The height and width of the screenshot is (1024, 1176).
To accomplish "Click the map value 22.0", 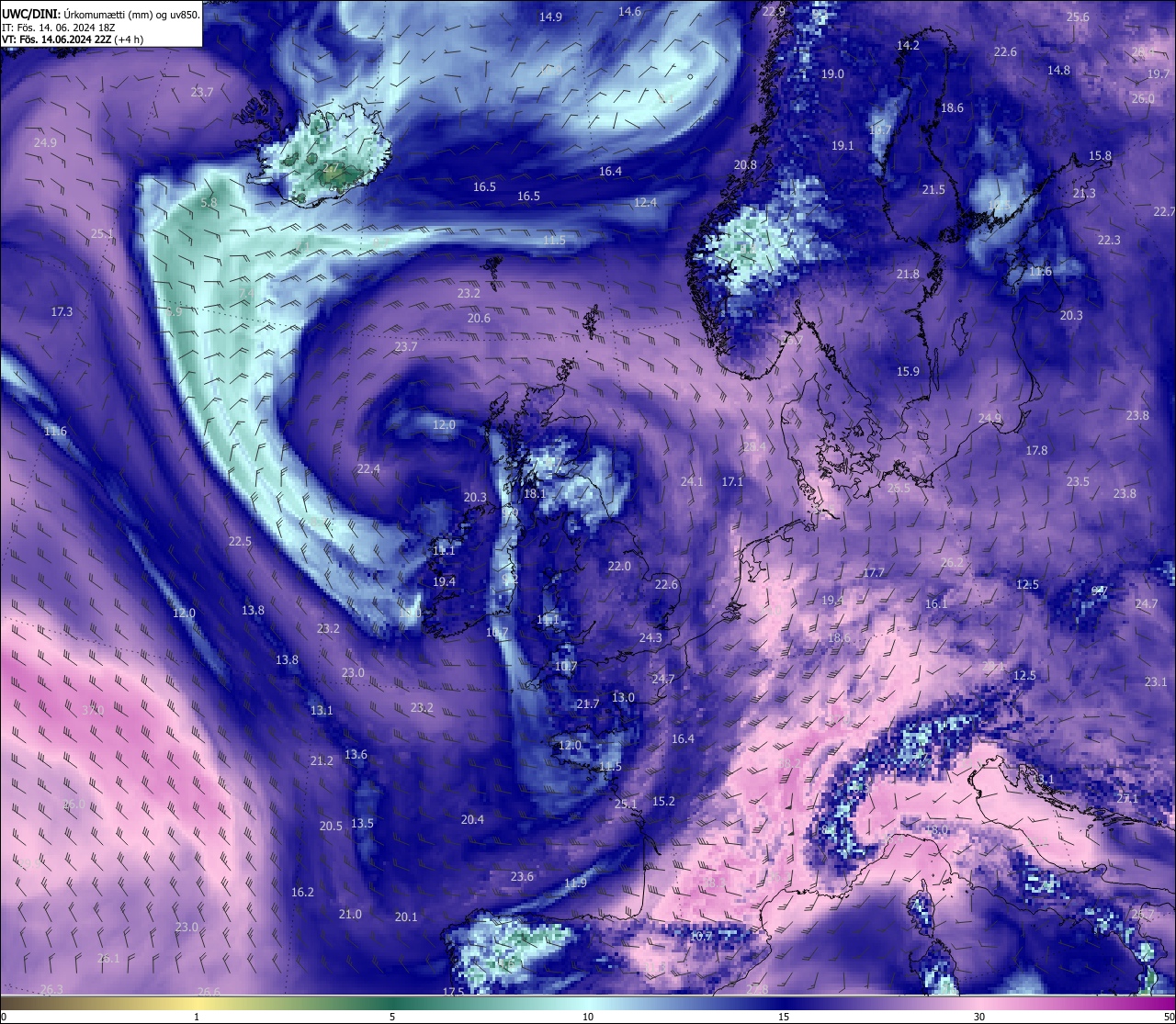I will pos(619,566).
